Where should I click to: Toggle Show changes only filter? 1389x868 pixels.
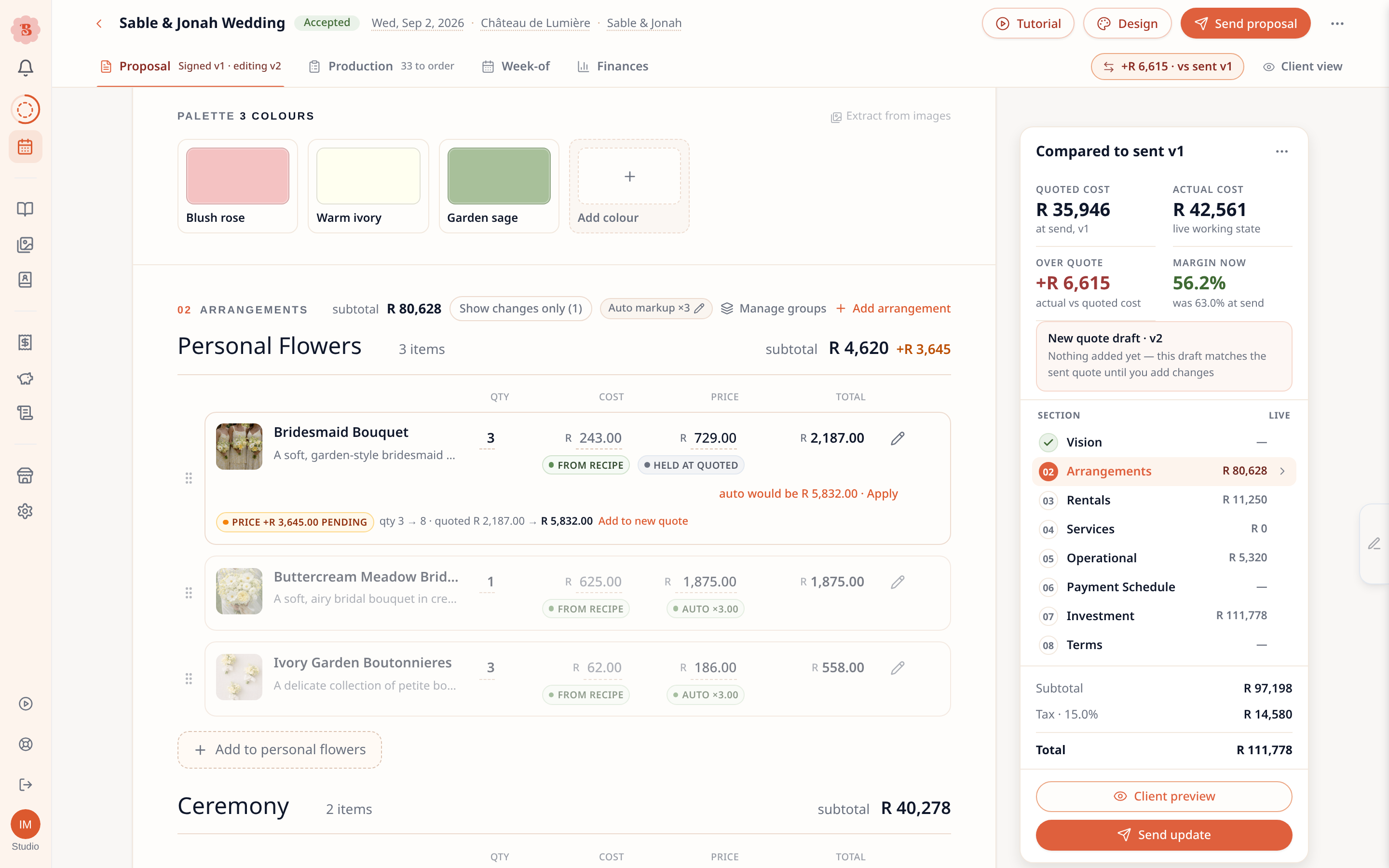[520, 309]
